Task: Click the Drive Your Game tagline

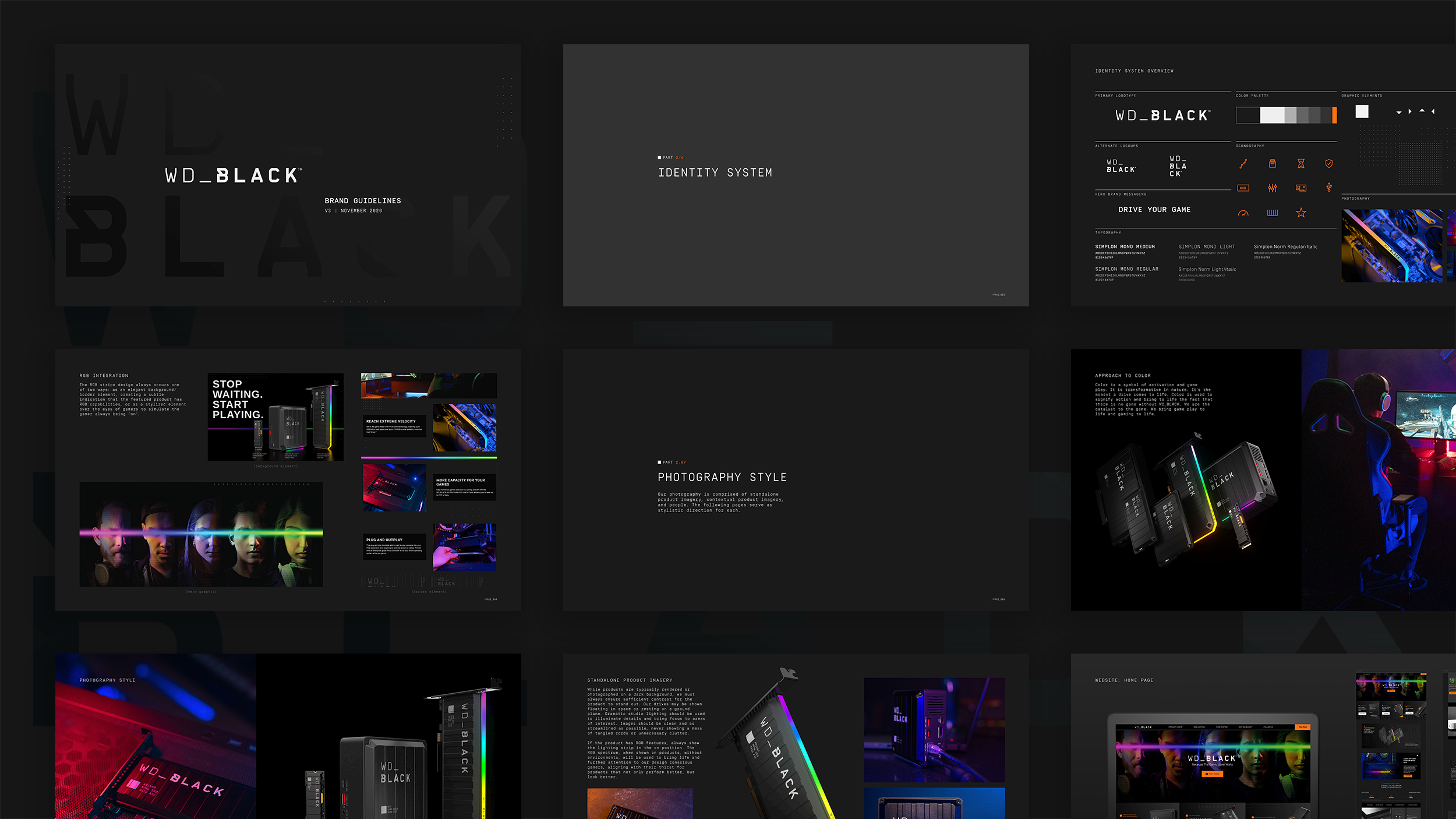Action: tap(1154, 210)
